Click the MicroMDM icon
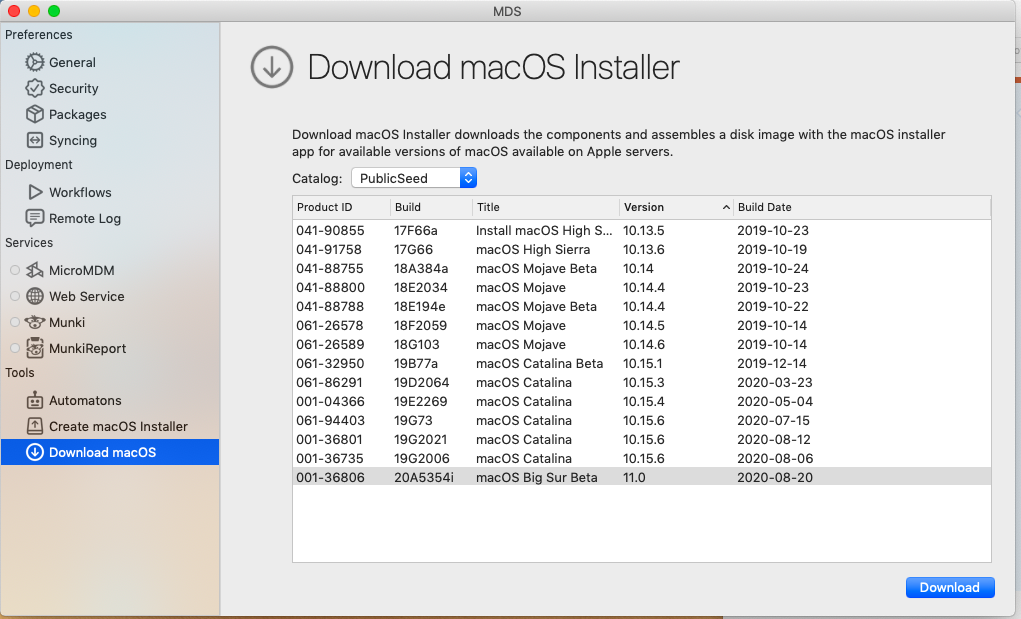Image resolution: width=1021 pixels, height=619 pixels. pos(35,270)
